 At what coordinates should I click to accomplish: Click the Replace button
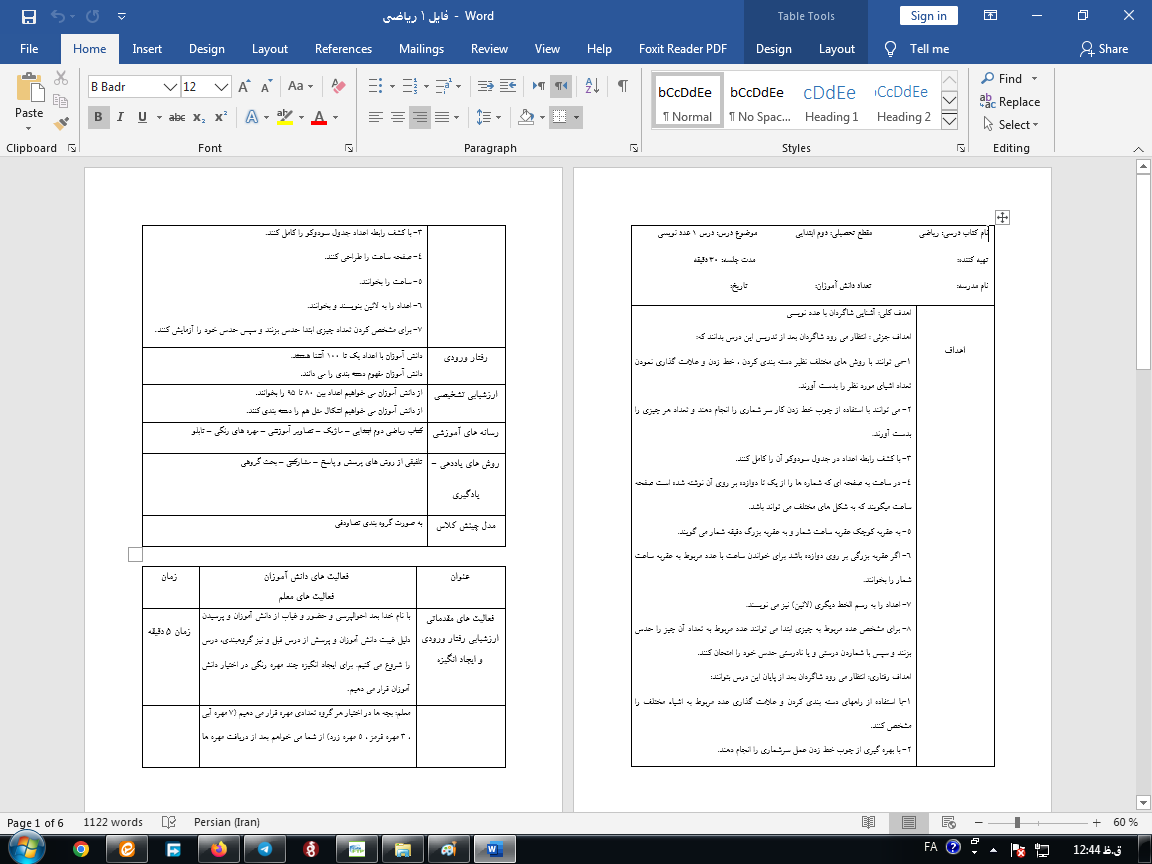pyautogui.click(x=1010, y=102)
